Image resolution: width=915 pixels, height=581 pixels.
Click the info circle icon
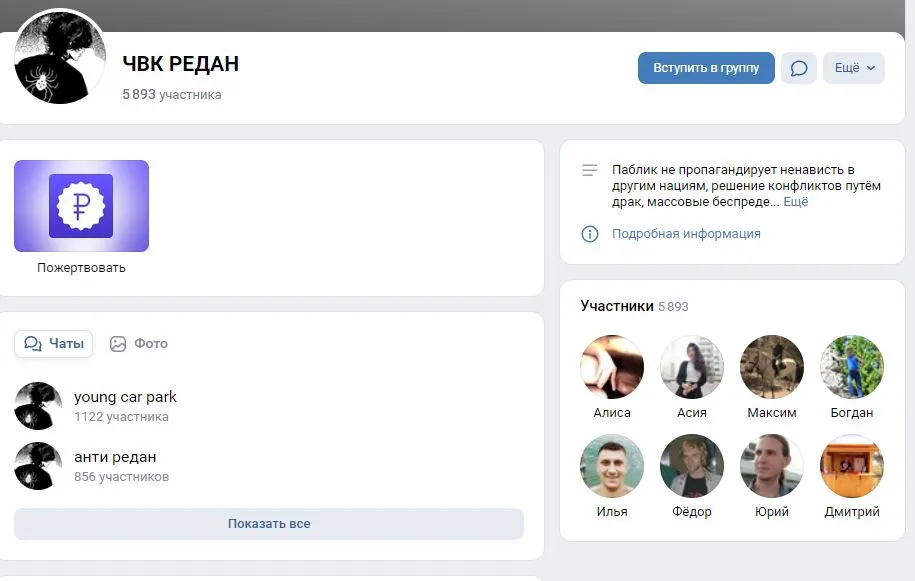[x=590, y=234]
